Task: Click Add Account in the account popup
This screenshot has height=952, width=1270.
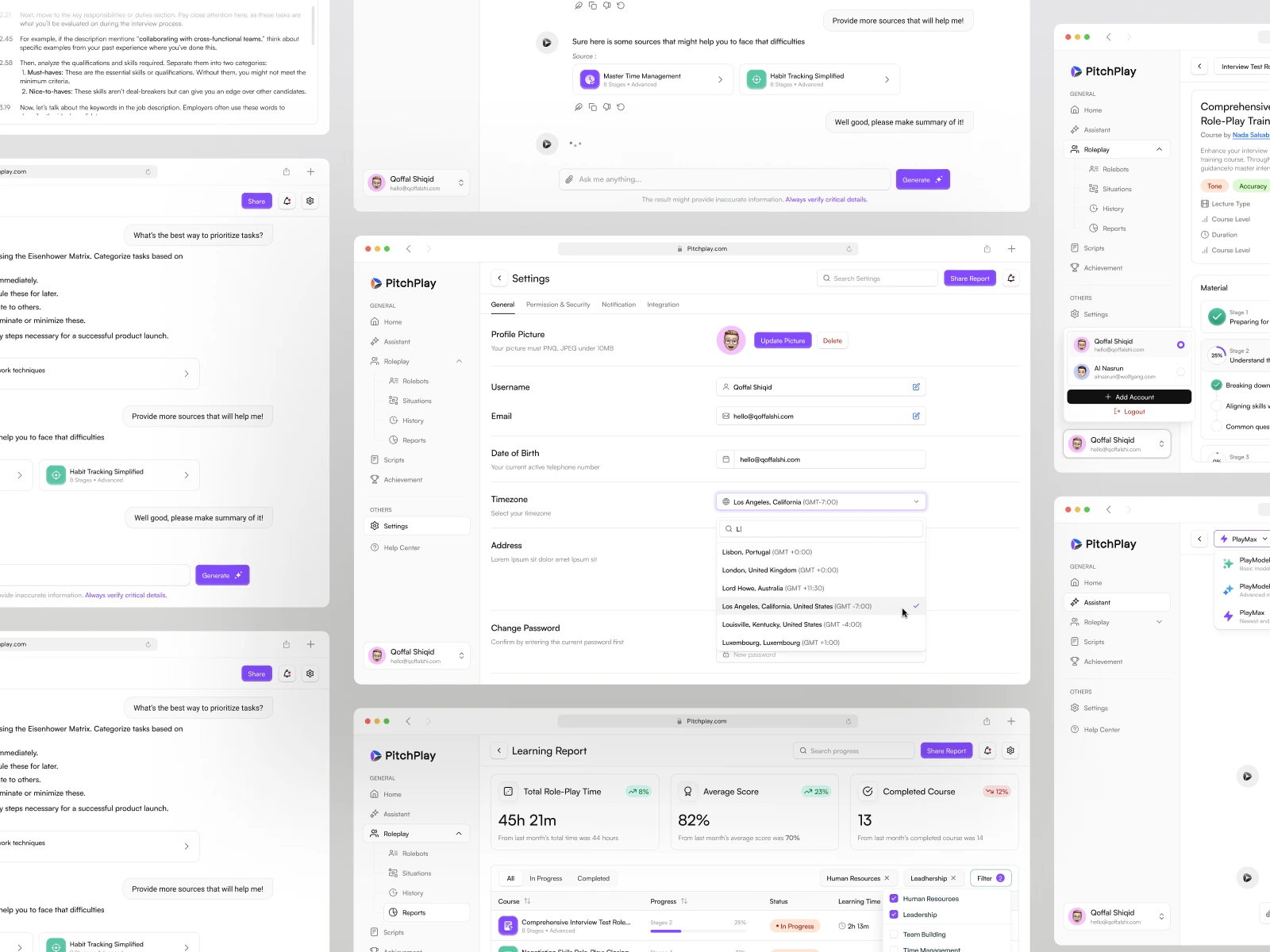Action: click(1129, 397)
